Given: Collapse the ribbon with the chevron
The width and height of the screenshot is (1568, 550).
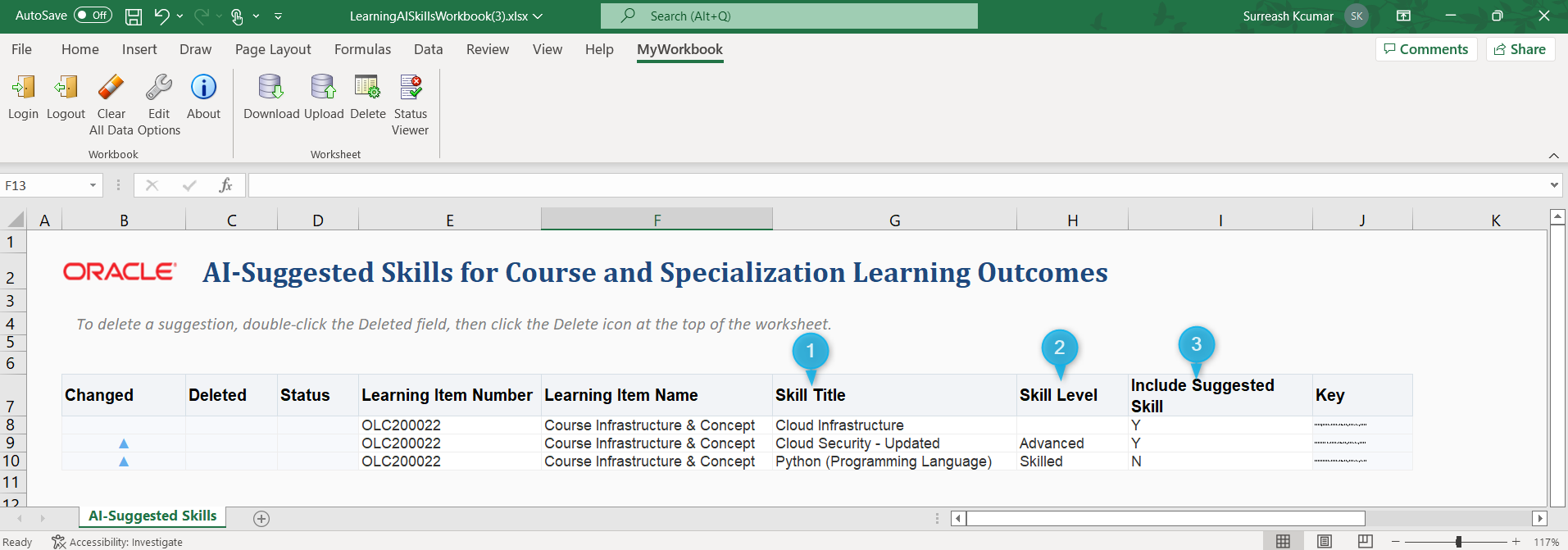Looking at the screenshot, I should pos(1553,156).
